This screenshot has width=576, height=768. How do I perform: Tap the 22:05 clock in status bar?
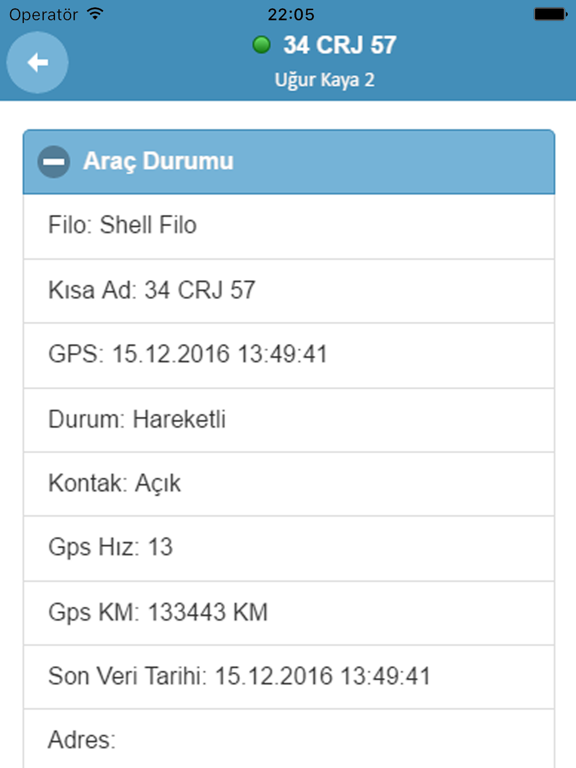tap(291, 14)
